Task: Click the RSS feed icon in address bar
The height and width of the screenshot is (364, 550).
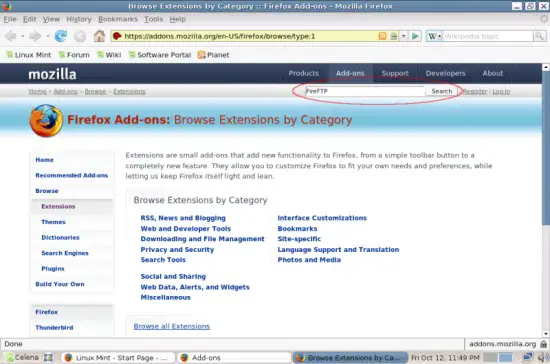Action: pos(382,36)
